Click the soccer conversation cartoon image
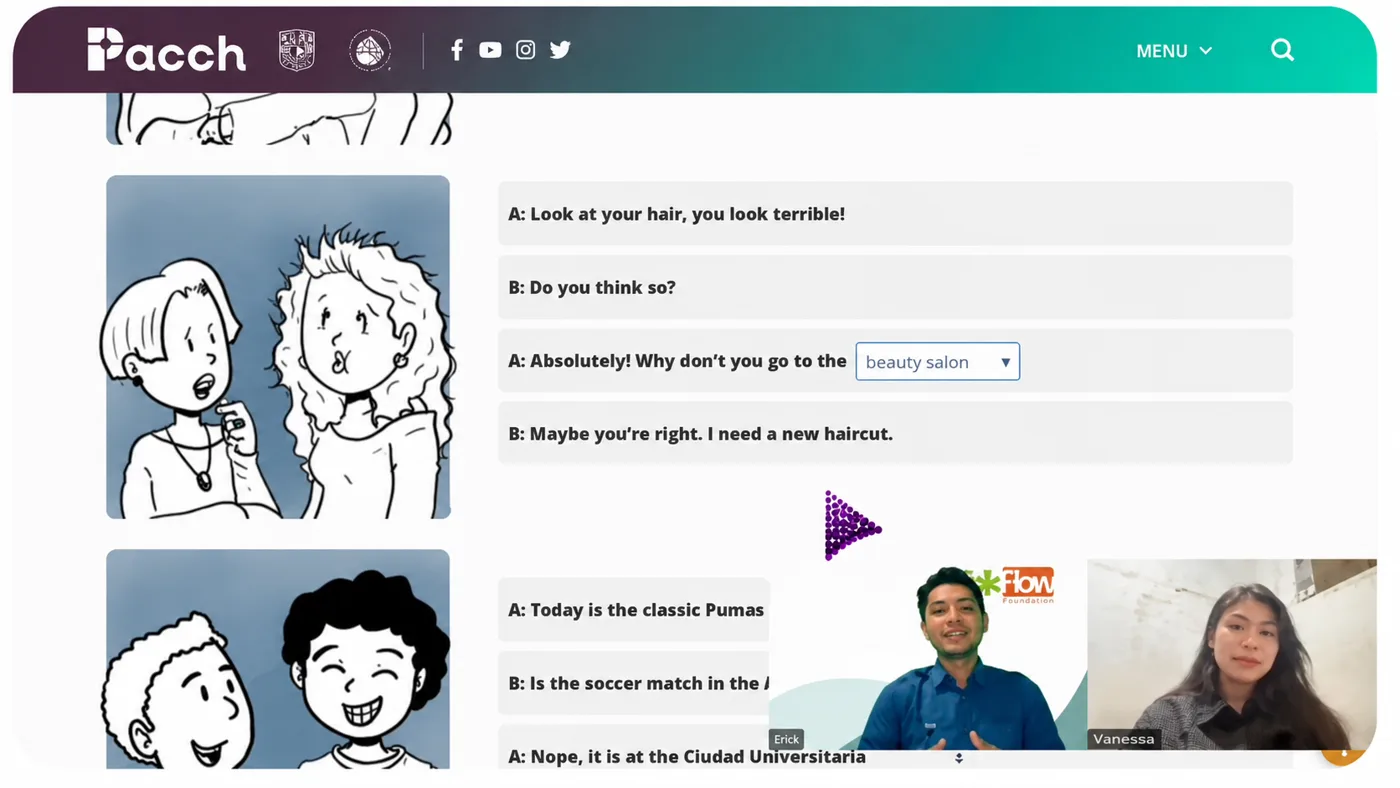 click(x=278, y=659)
